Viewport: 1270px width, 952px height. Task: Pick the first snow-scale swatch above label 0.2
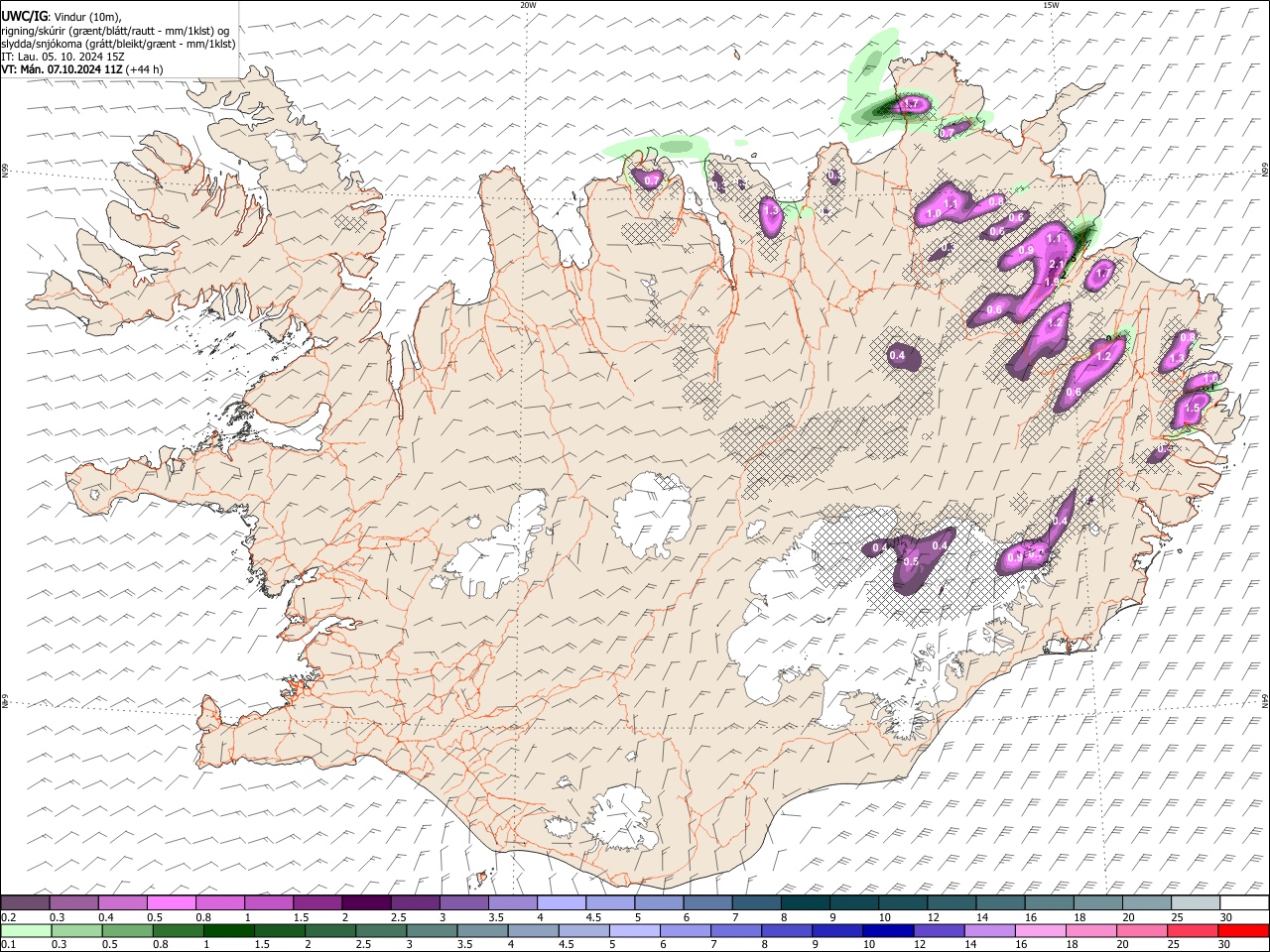pos(25,903)
